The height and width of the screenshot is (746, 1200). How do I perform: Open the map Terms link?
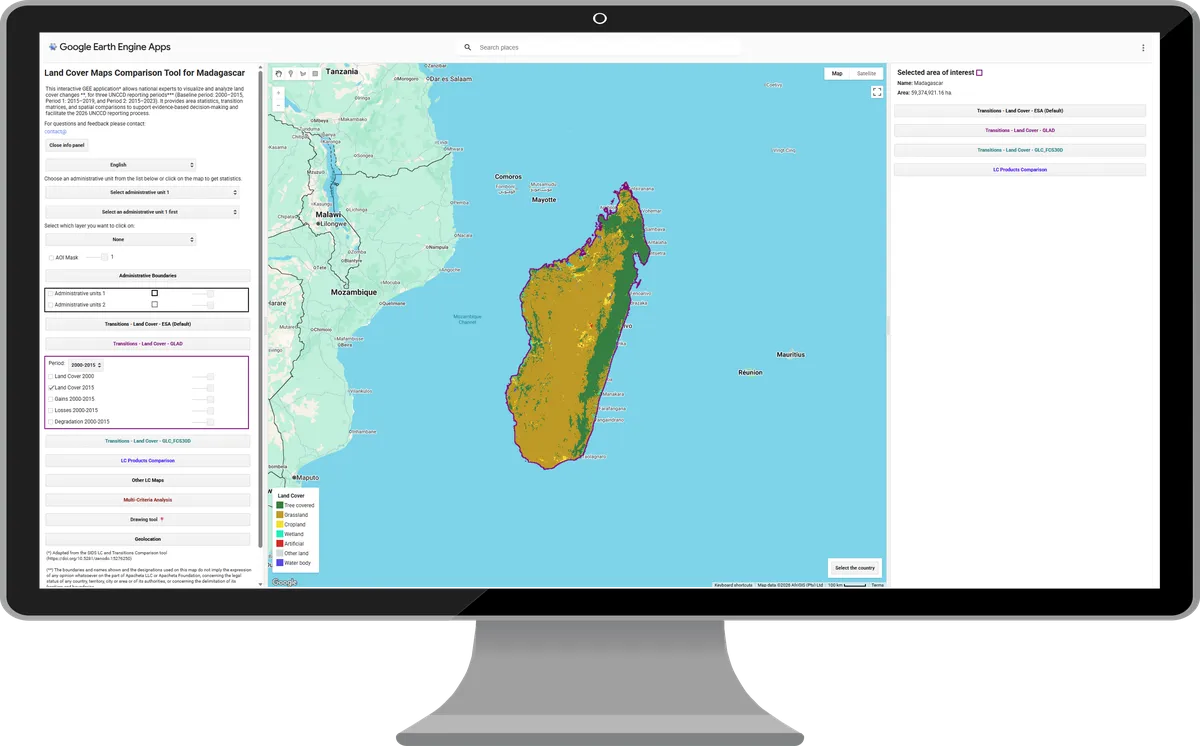click(877, 585)
